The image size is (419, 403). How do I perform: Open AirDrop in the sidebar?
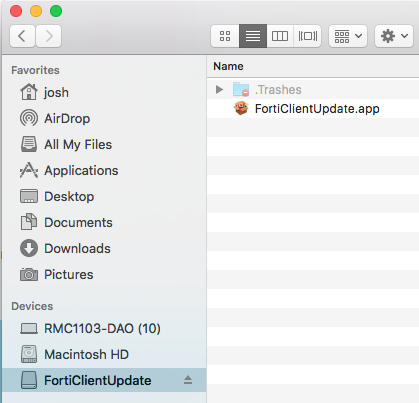(67, 118)
